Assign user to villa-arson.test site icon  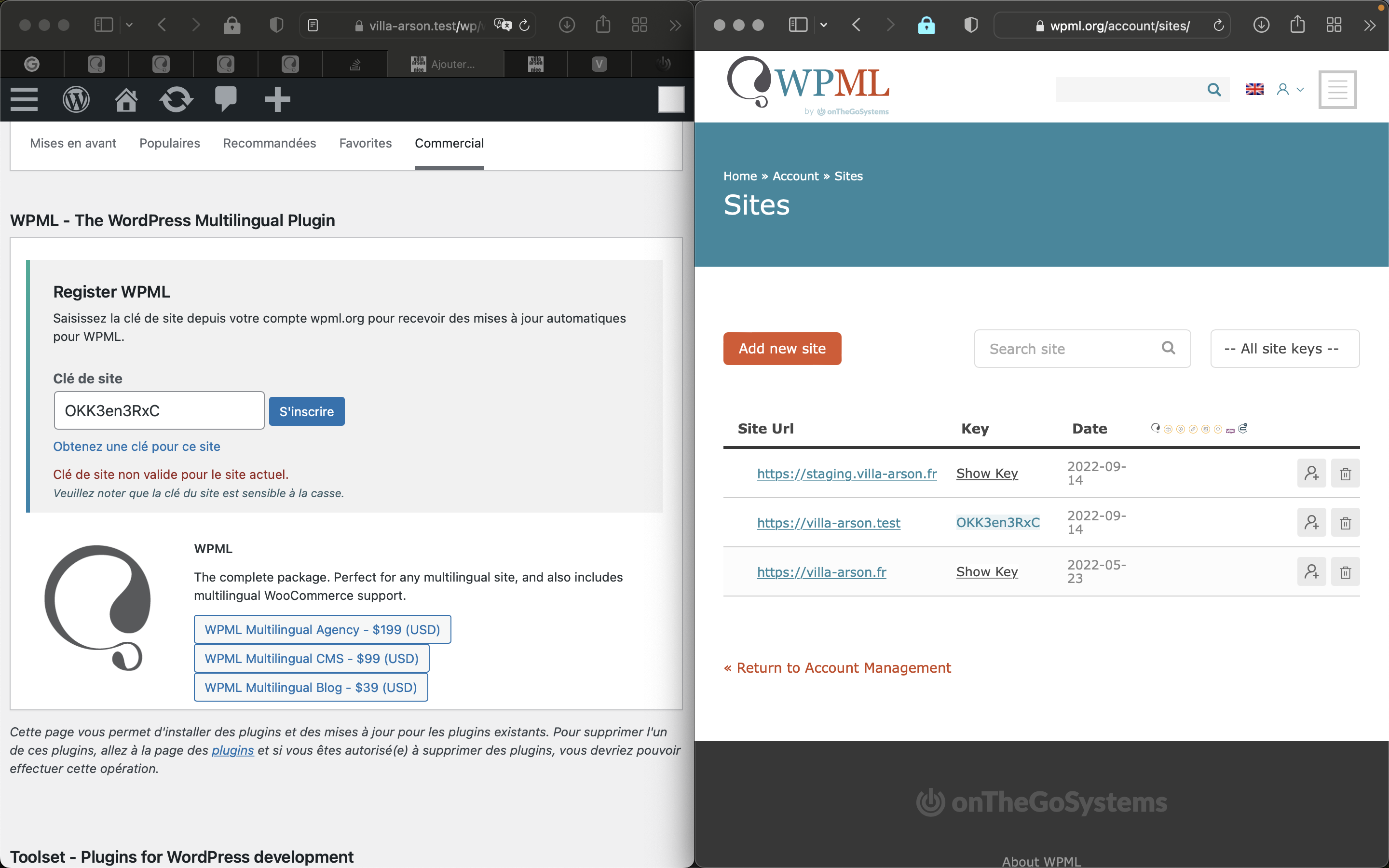(x=1311, y=522)
